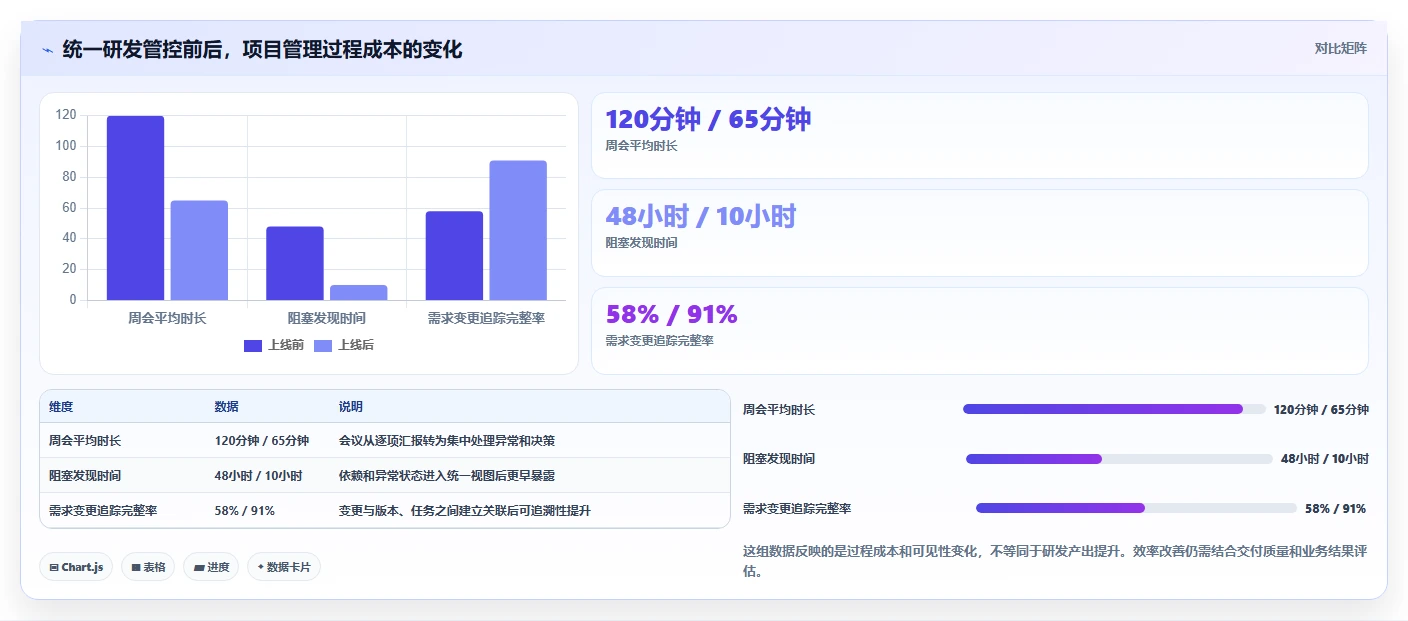The image size is (1408, 621).
Task: Click the 会议从逐项汇报转为集中处理异常和决策 description cell
Action: [x=447, y=440]
